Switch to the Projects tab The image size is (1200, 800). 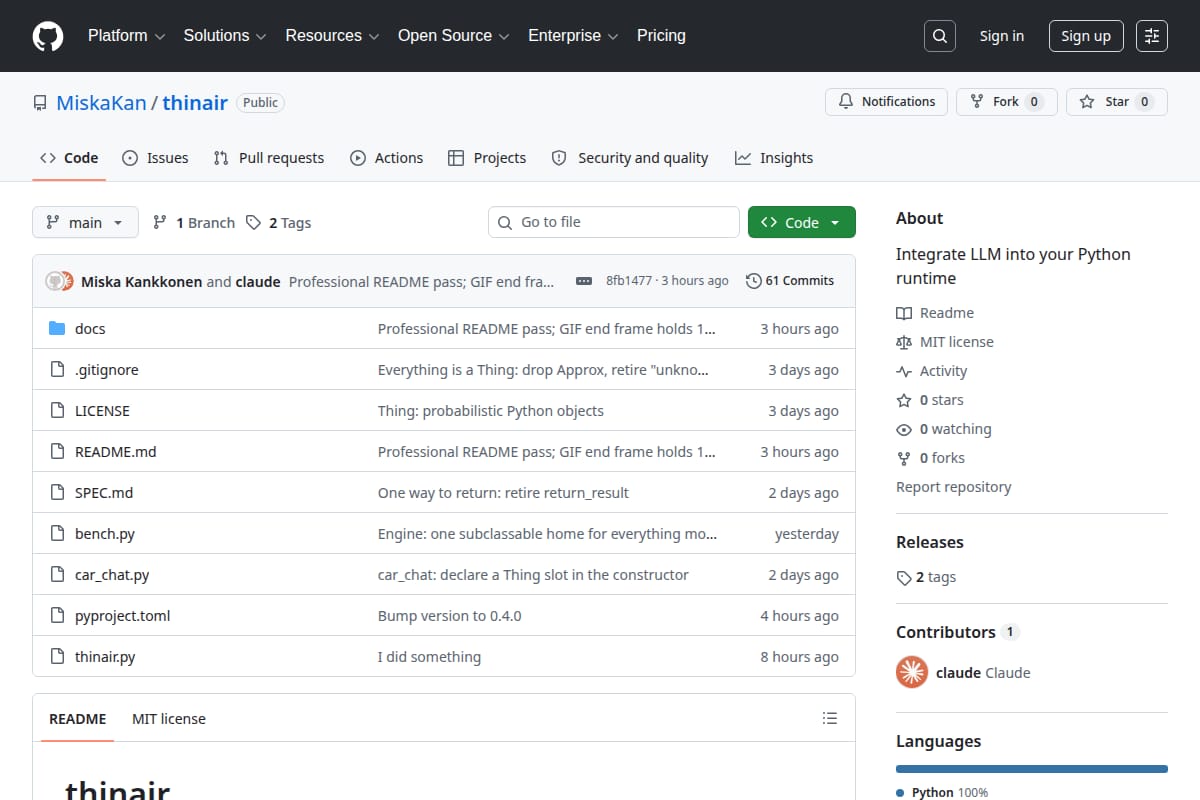tap(487, 158)
